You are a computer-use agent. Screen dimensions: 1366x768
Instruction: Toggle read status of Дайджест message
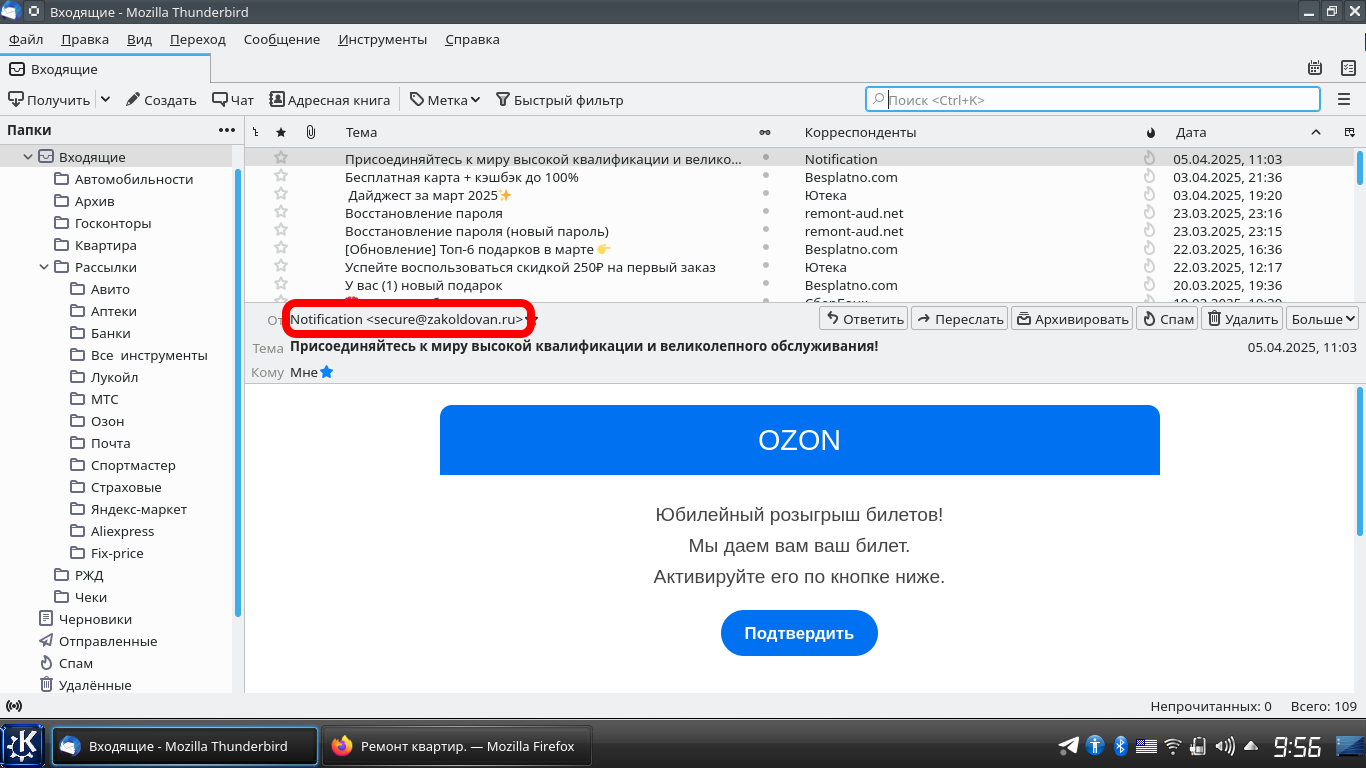pyautogui.click(x=766, y=195)
